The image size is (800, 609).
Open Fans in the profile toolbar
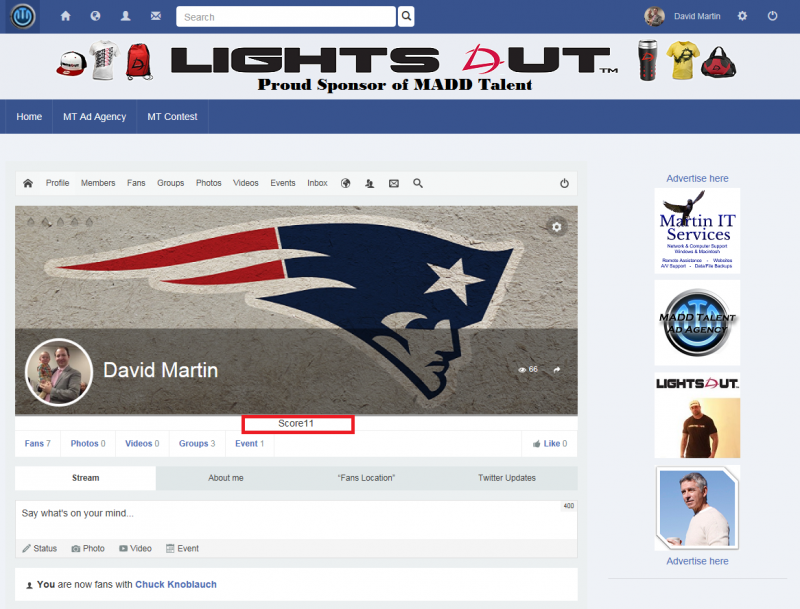[136, 183]
